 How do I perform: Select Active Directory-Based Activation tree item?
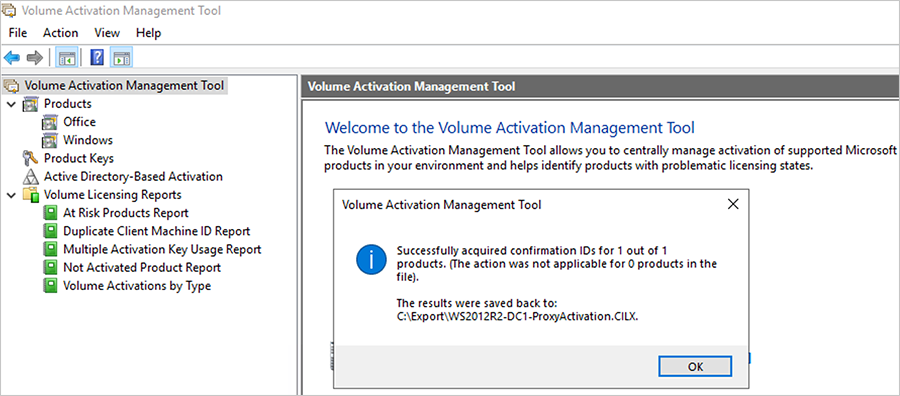(133, 177)
